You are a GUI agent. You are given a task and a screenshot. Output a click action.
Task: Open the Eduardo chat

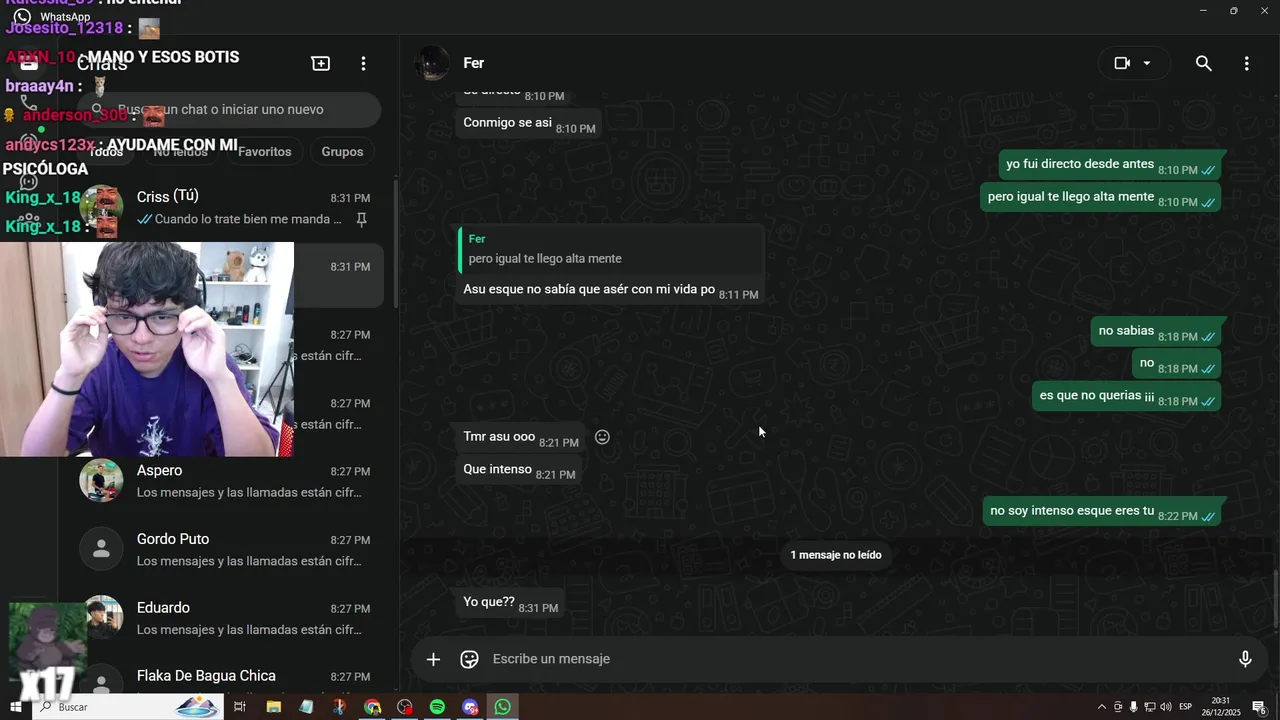point(228,618)
